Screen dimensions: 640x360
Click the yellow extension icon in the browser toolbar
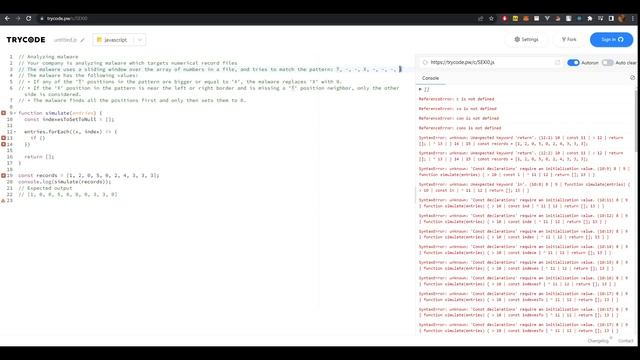pyautogui.click(x=515, y=18)
